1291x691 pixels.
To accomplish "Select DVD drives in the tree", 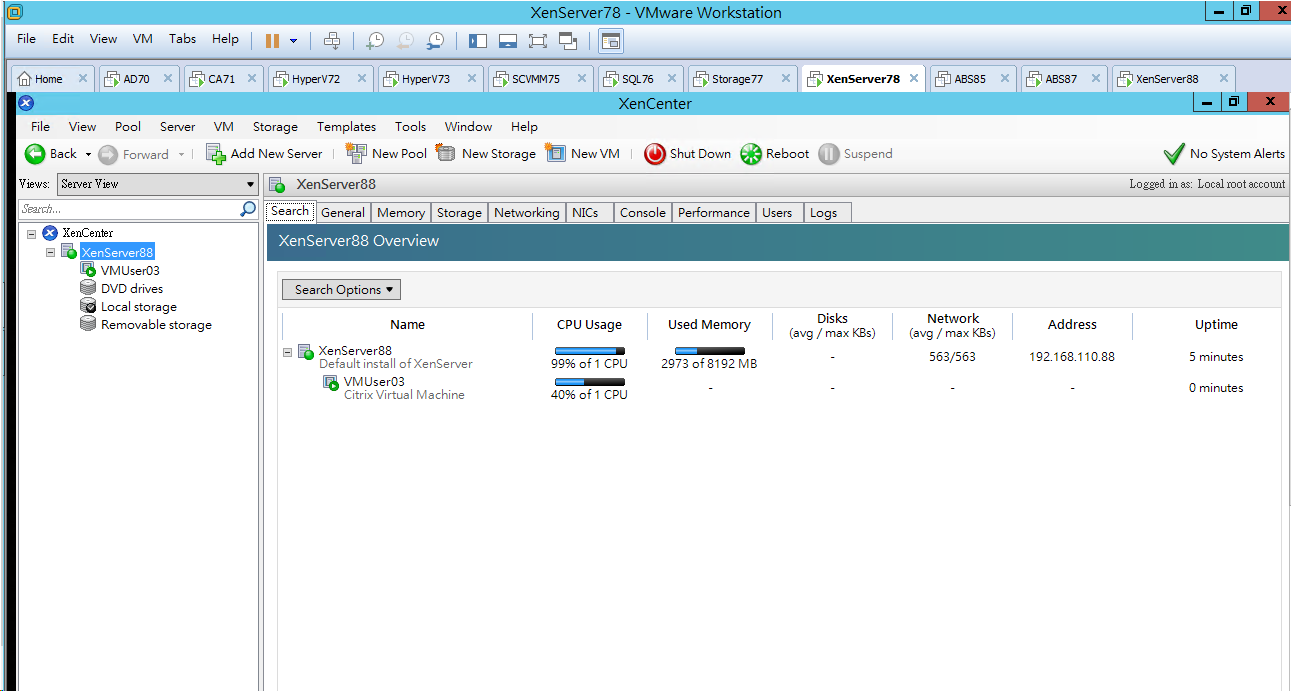I will click(132, 288).
